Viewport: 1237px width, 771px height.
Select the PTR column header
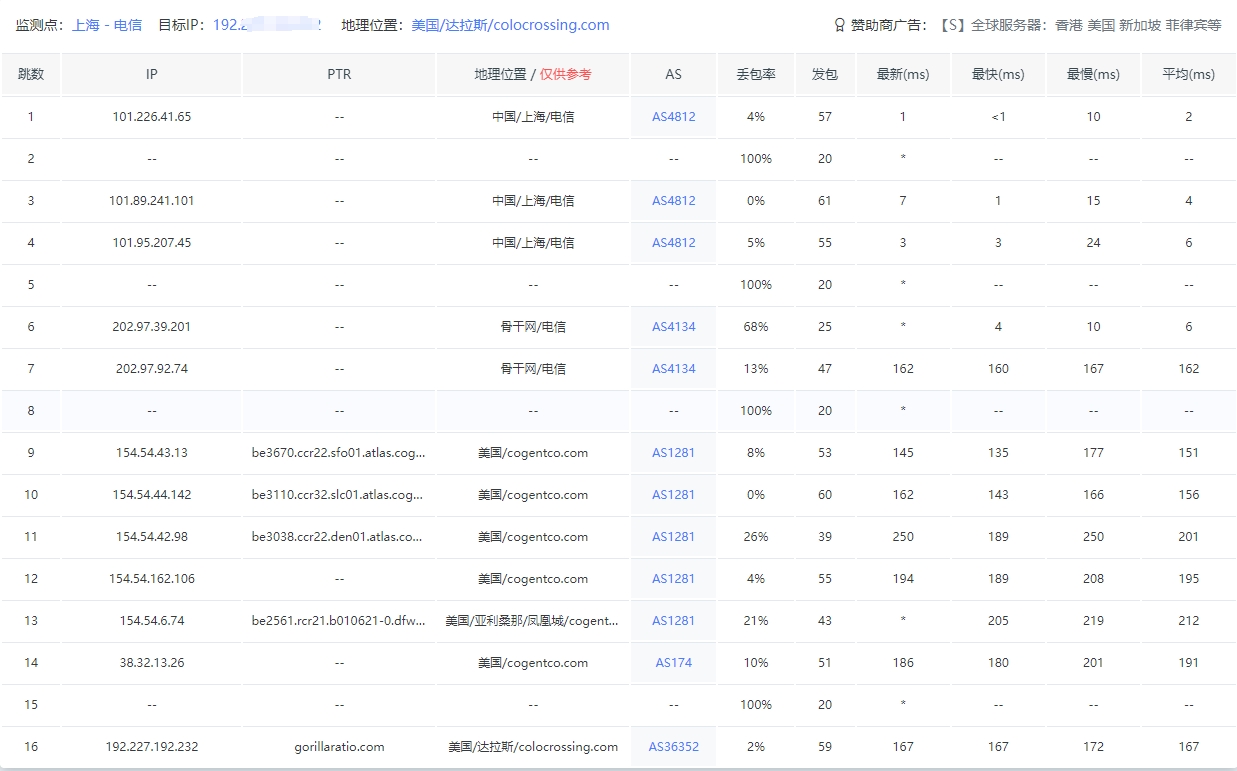point(339,75)
